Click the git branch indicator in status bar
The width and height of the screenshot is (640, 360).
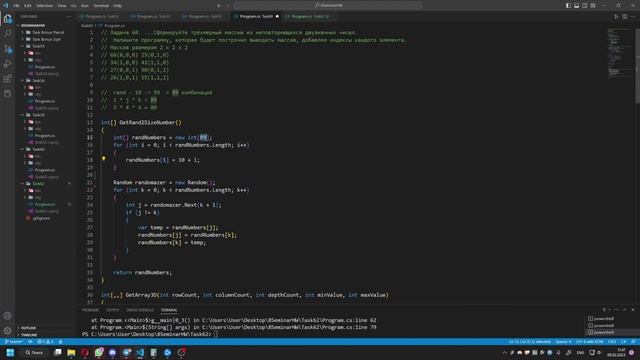[x=13, y=342]
